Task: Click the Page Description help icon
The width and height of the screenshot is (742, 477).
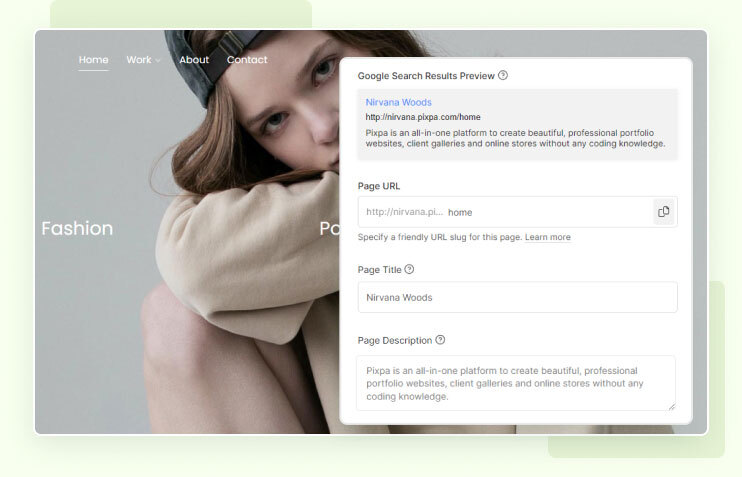Action: [440, 340]
